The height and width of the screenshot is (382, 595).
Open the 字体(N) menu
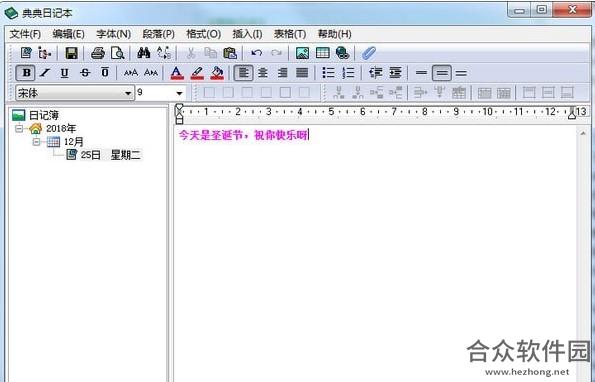113,34
